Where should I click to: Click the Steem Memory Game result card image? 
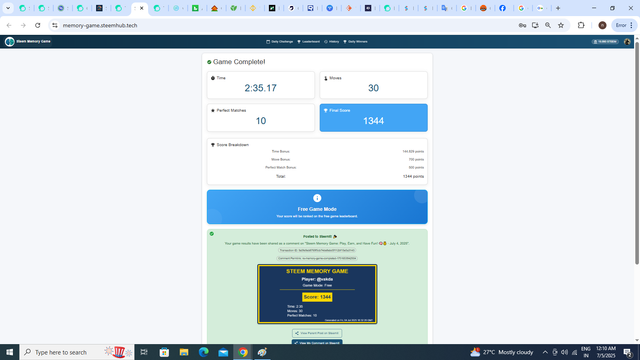[317, 294]
